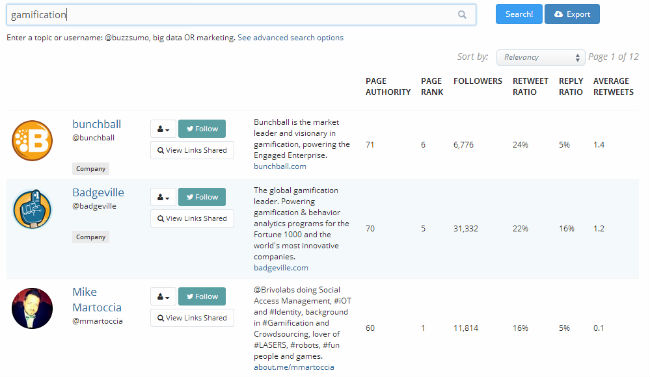The height and width of the screenshot is (377, 650).
Task: Open See advanced search options link
Action: click(290, 37)
